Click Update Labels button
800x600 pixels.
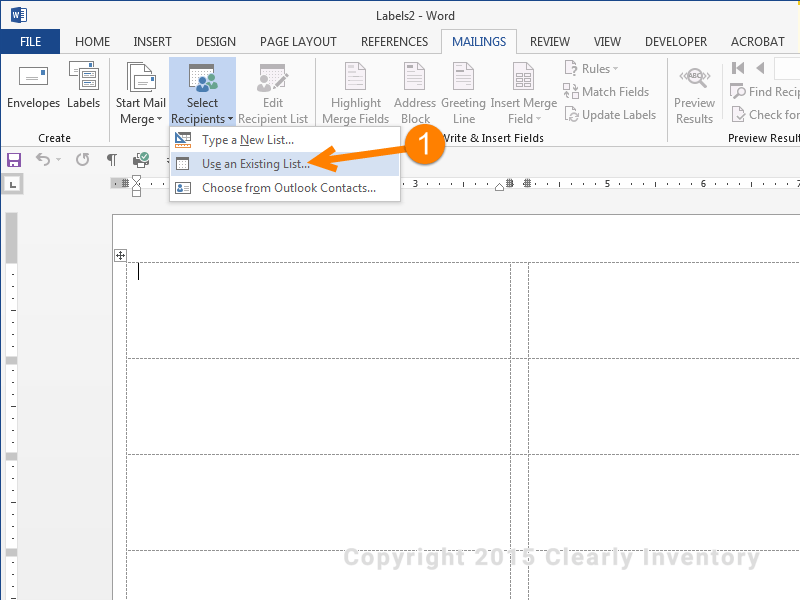pos(610,115)
